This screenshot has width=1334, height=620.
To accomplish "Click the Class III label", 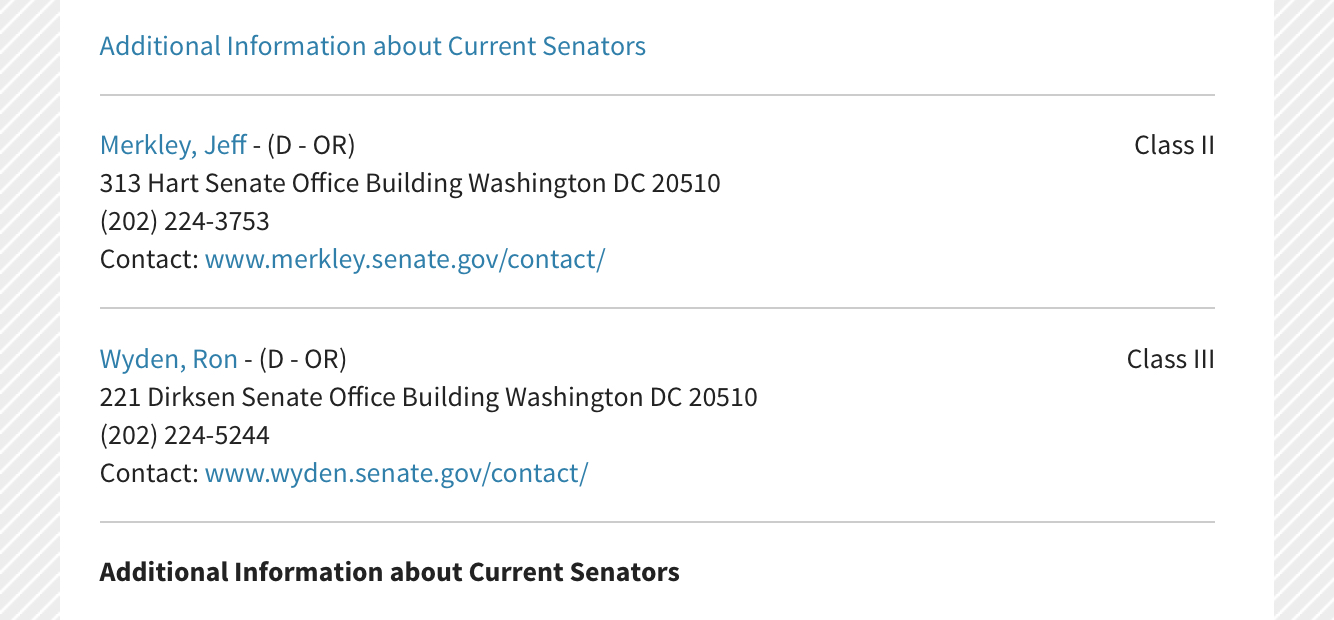I will click(1170, 359).
